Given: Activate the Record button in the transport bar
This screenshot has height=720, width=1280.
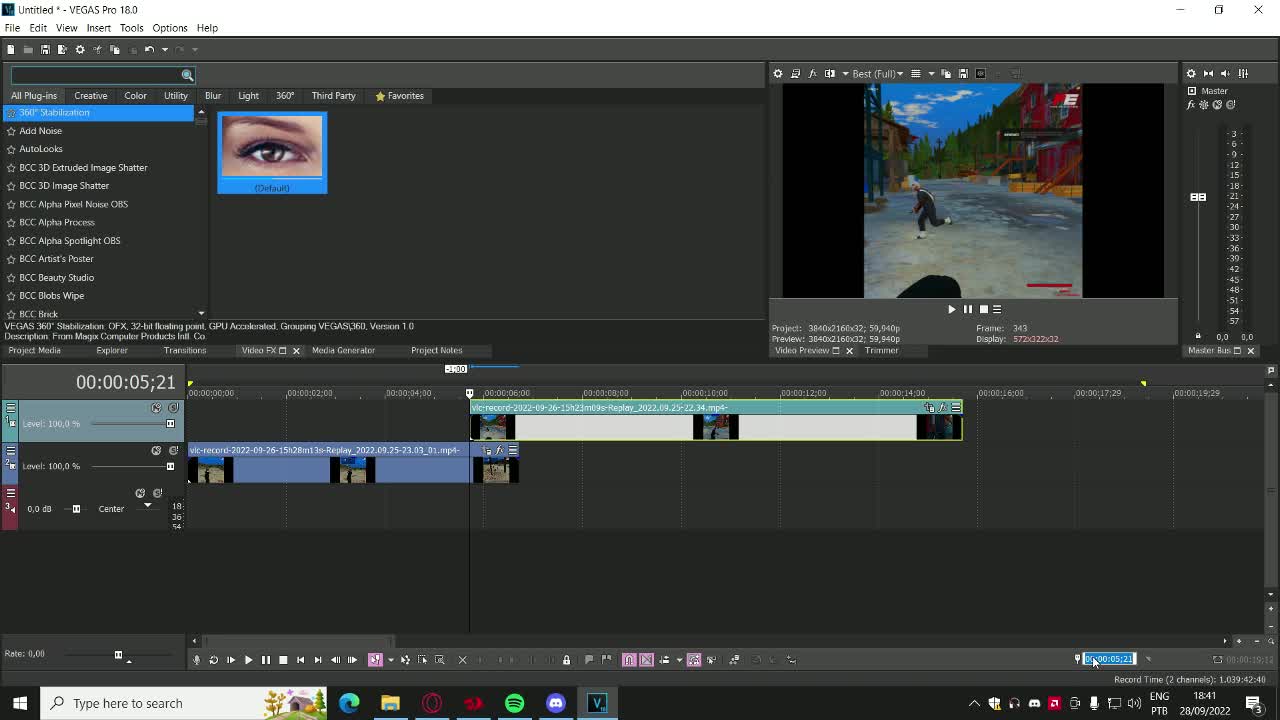Looking at the screenshot, I should point(198,660).
